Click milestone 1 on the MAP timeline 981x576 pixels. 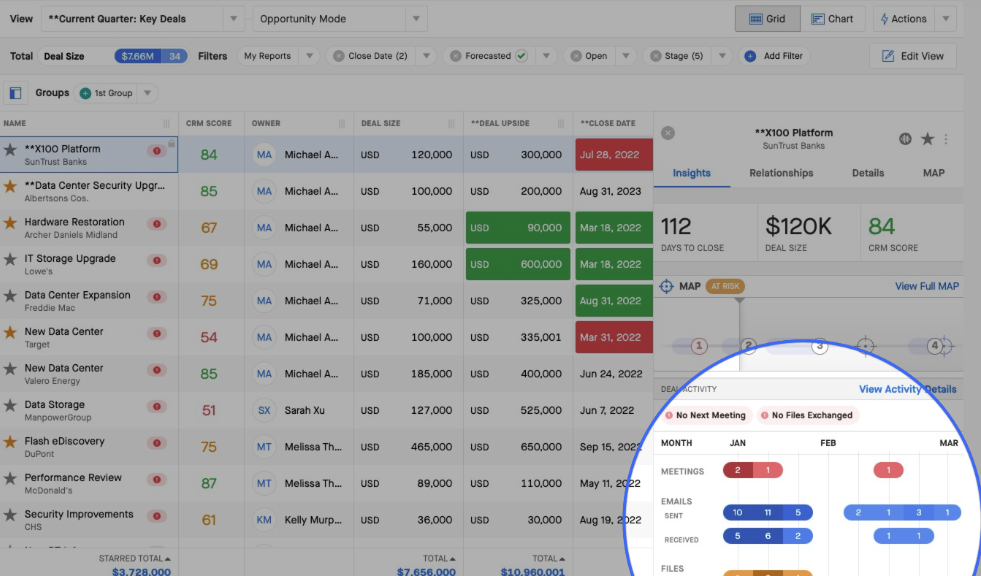click(x=699, y=346)
